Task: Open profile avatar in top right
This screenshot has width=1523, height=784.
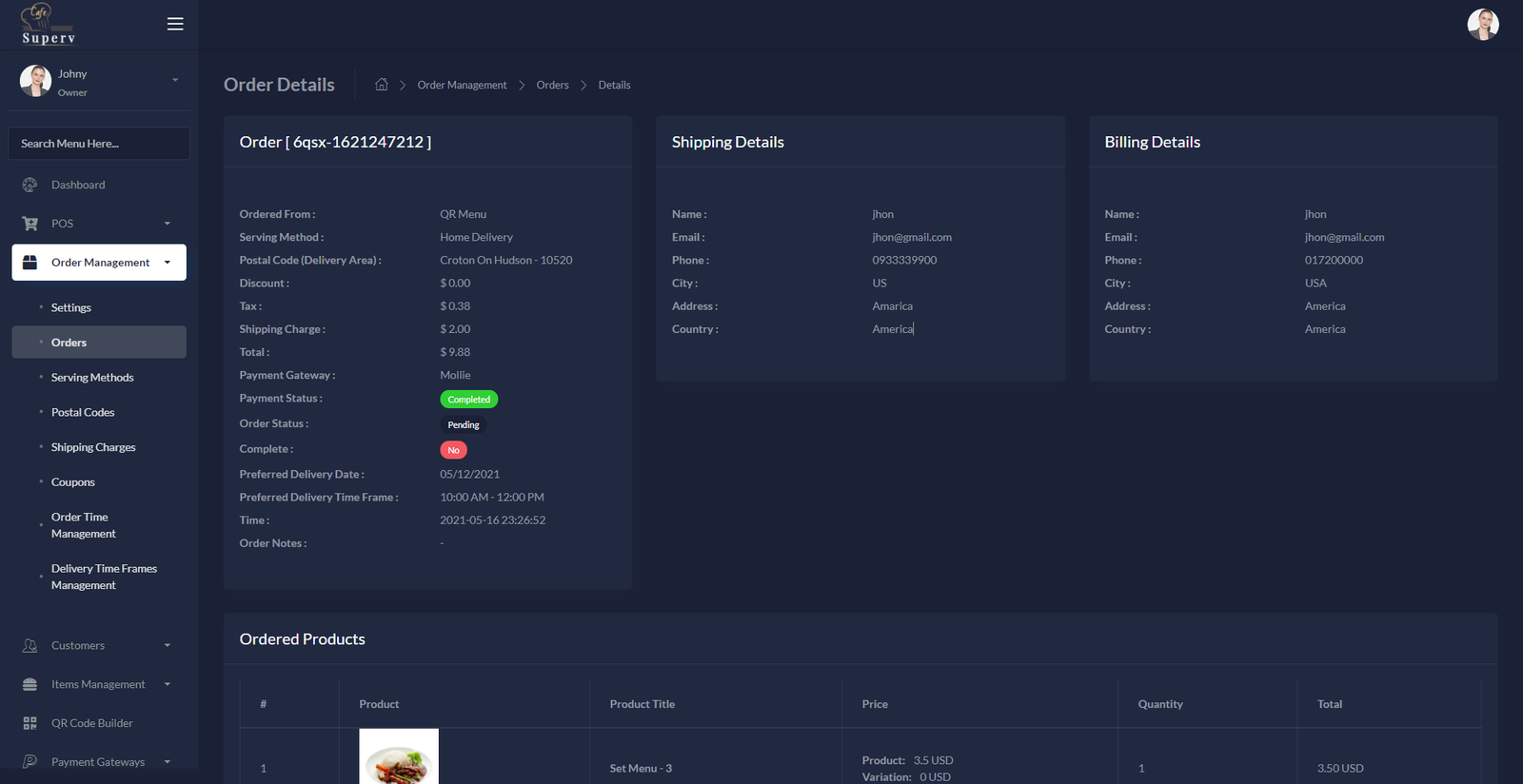Action: click(x=1482, y=25)
